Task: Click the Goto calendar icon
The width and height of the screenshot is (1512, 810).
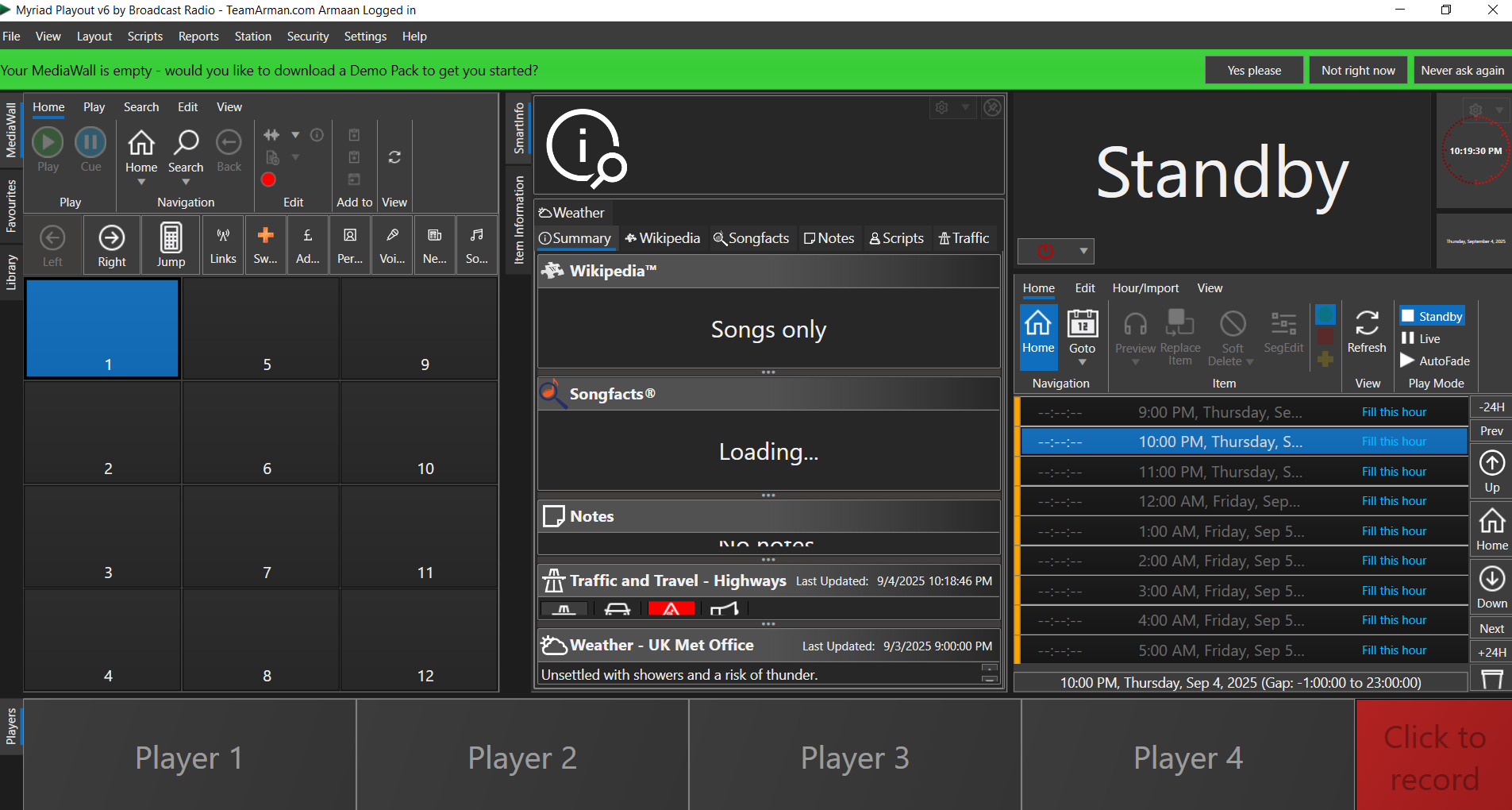Action: tap(1082, 324)
